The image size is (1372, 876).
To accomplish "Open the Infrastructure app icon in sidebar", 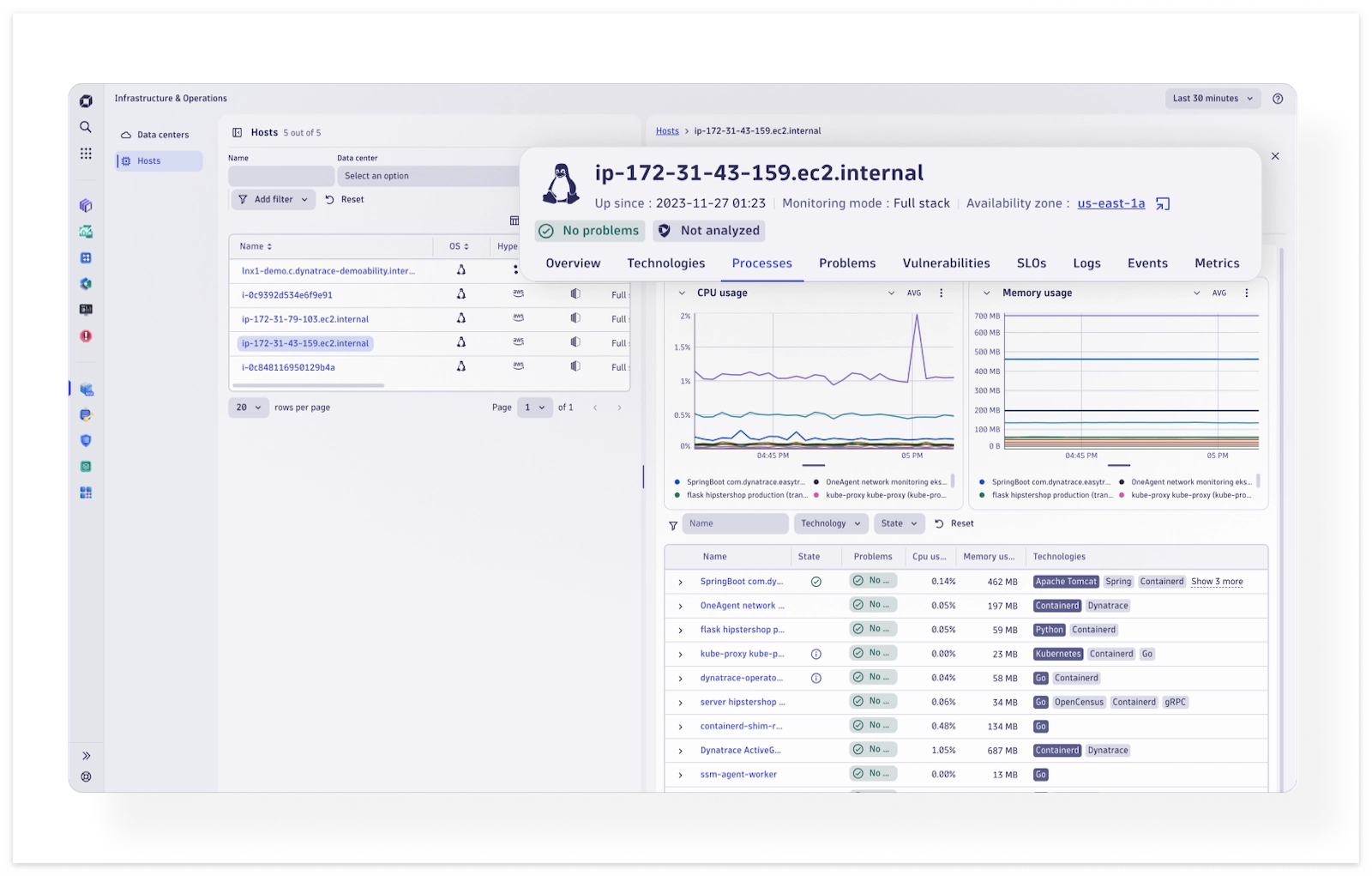I will point(86,390).
